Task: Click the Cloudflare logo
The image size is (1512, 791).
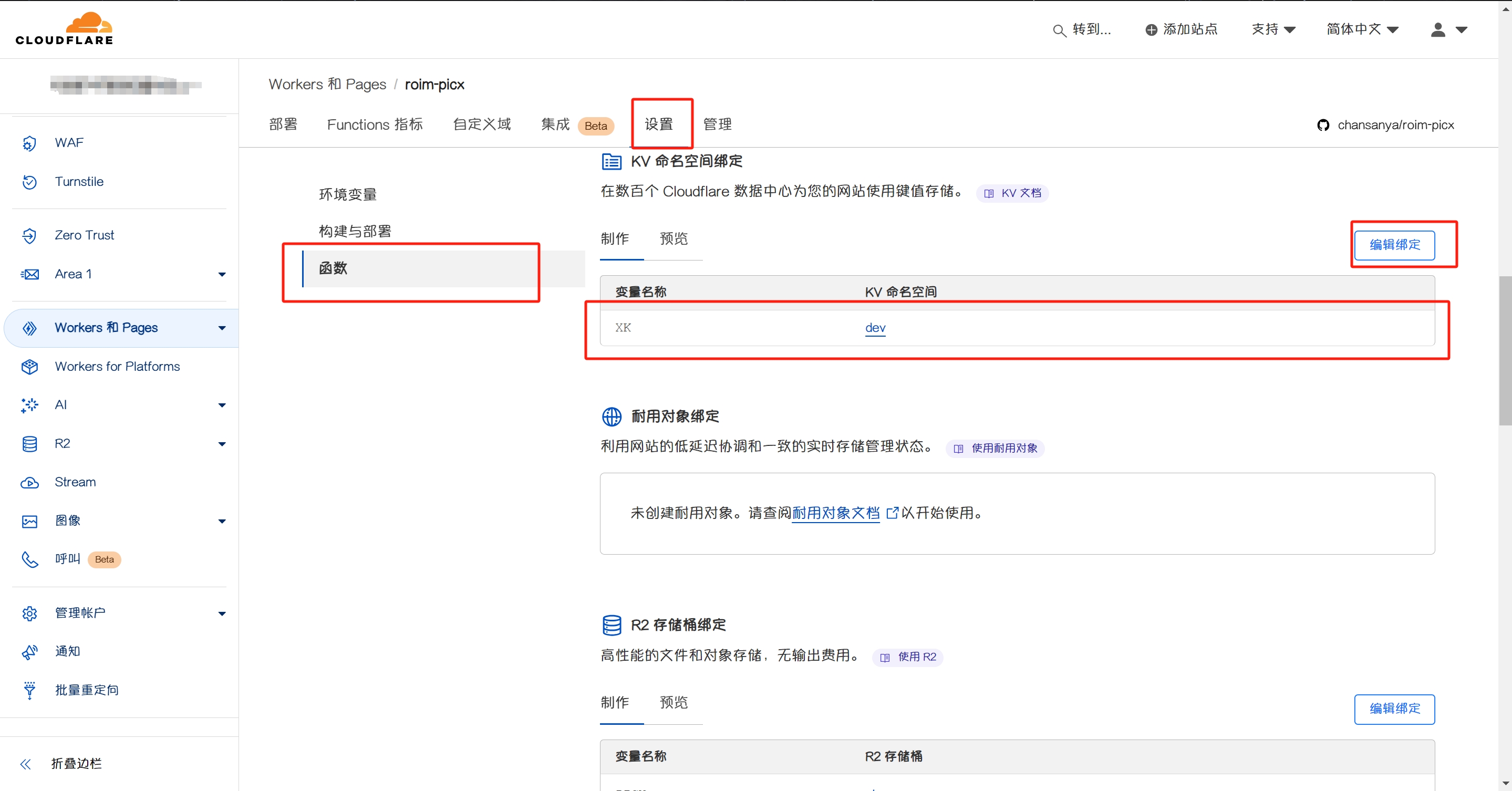Action: pos(65,28)
